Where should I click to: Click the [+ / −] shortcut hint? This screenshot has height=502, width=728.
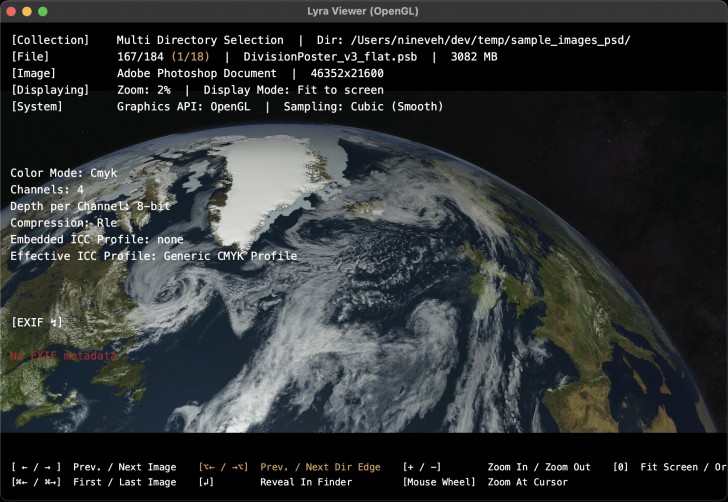[x=422, y=467]
